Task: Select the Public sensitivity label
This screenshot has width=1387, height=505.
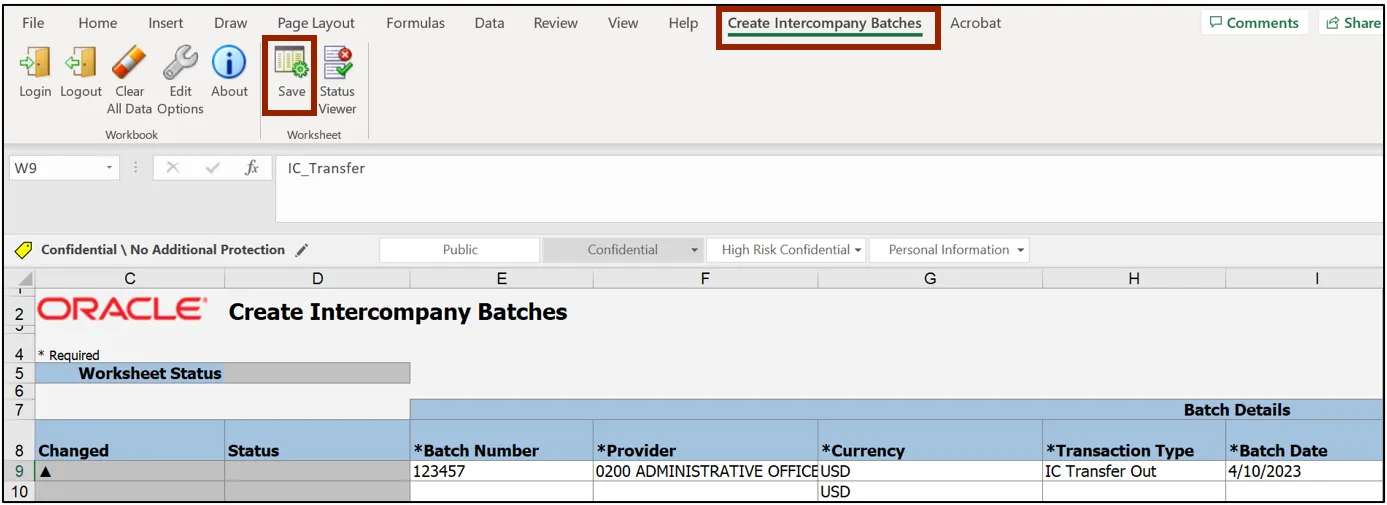Action: coord(460,250)
